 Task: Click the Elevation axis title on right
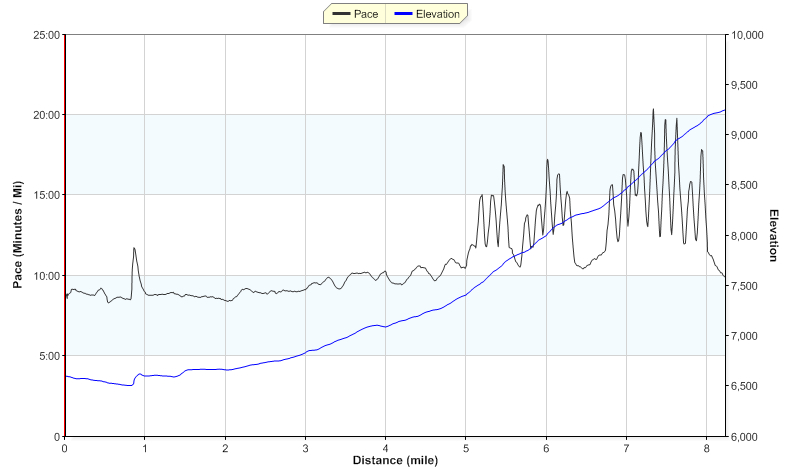(x=773, y=236)
